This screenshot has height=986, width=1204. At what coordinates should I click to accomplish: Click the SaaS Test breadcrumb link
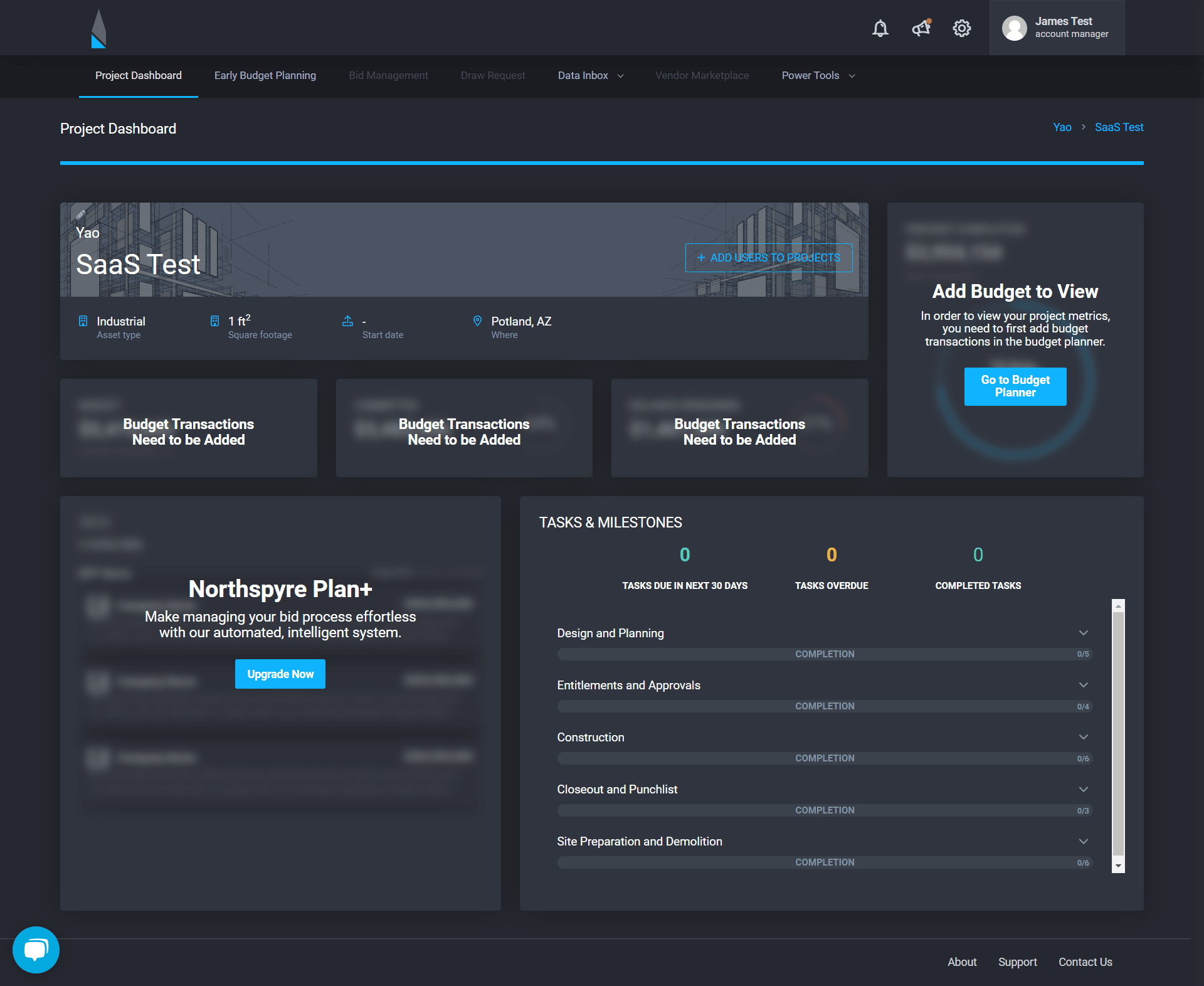click(1119, 127)
